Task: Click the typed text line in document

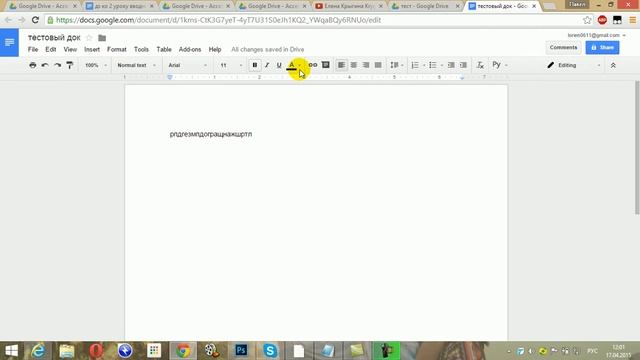Action: point(211,134)
